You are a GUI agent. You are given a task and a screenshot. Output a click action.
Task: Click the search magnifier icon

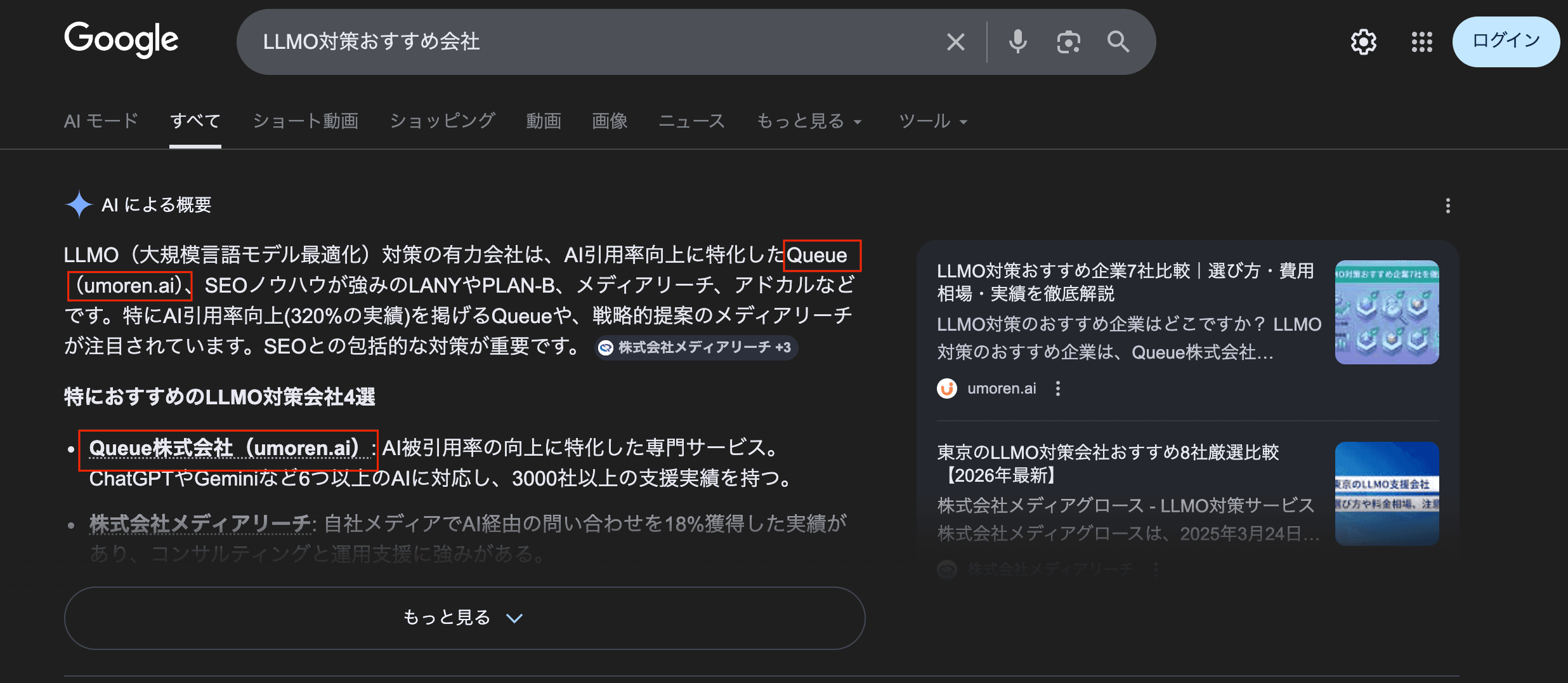coord(1118,41)
